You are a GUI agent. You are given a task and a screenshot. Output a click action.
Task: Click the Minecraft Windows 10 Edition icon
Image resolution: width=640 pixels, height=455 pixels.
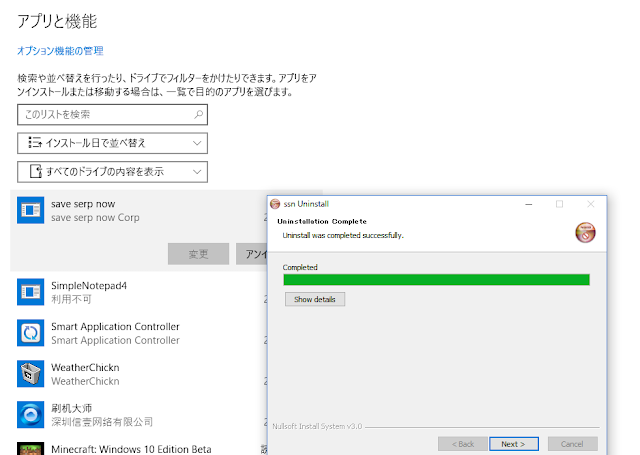[x=31, y=448]
